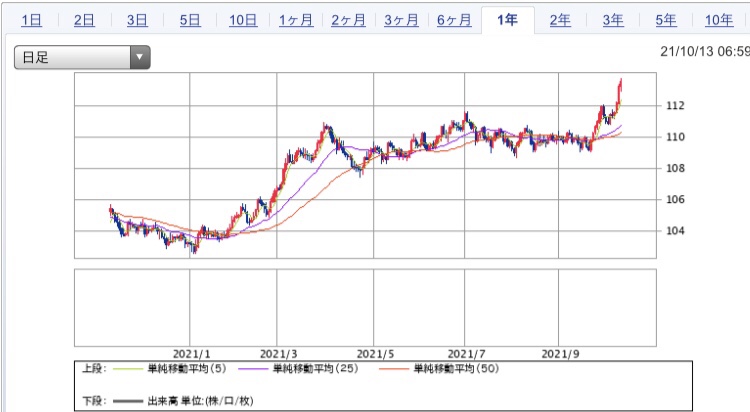This screenshot has width=750, height=412.
Task: Select the 5日 period tab
Action: 190,20
